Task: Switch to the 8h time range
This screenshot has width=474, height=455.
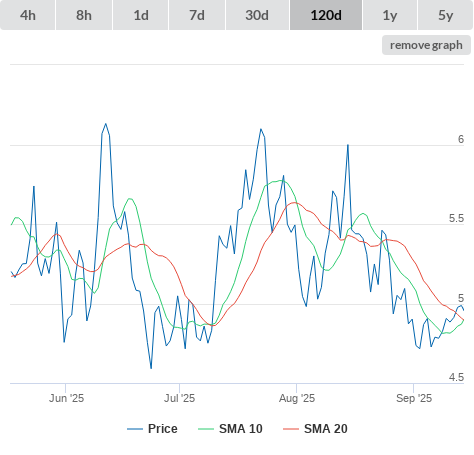Action: (x=84, y=15)
